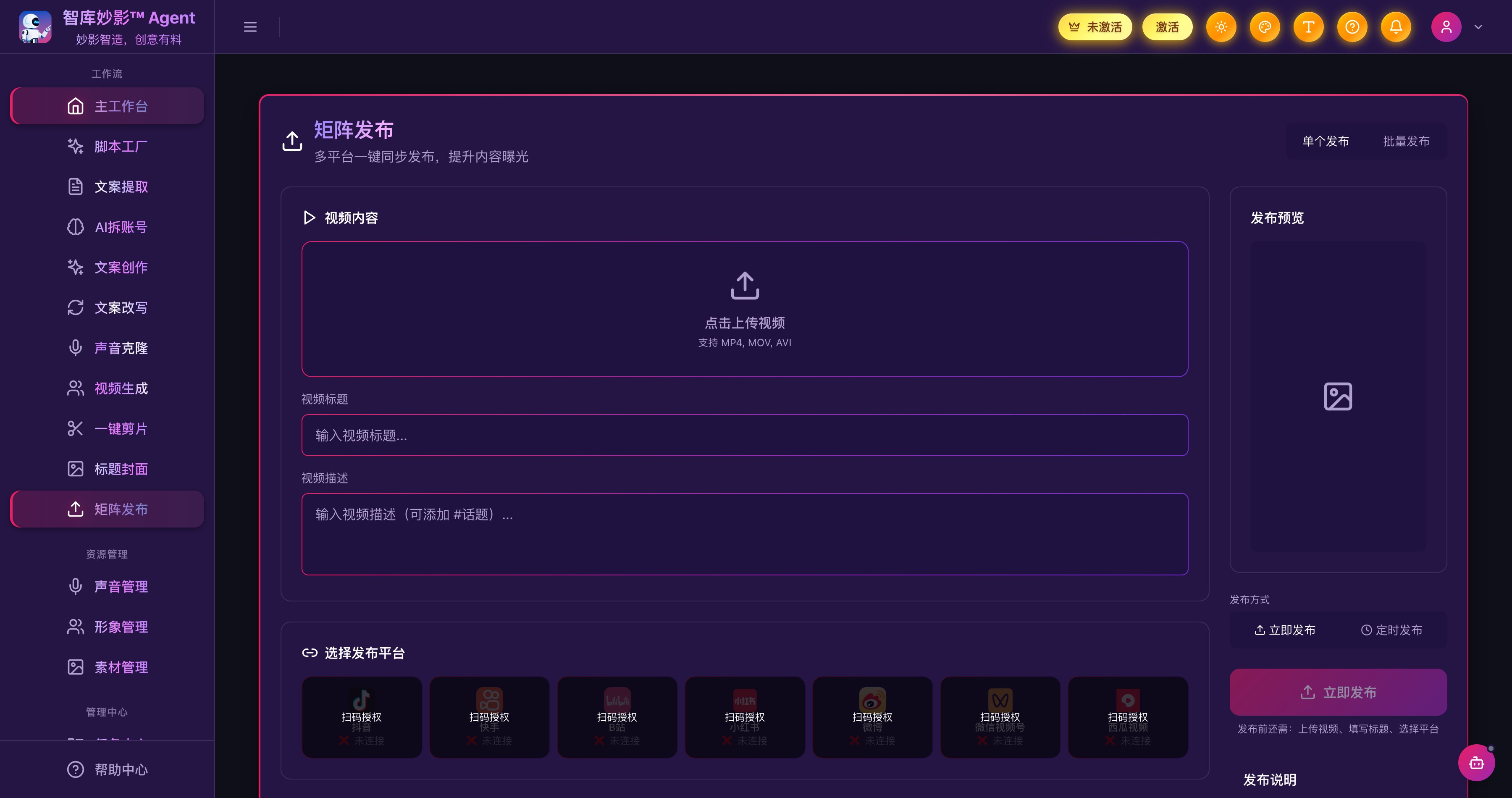The height and width of the screenshot is (798, 1512).
Task: Click the 点击上传视频 upload area
Action: (745, 309)
